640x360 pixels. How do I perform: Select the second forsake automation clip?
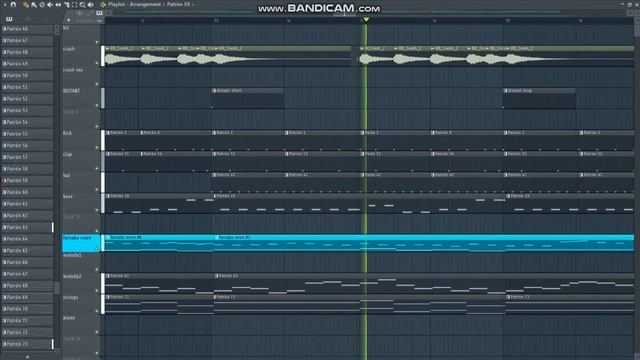click(424, 243)
